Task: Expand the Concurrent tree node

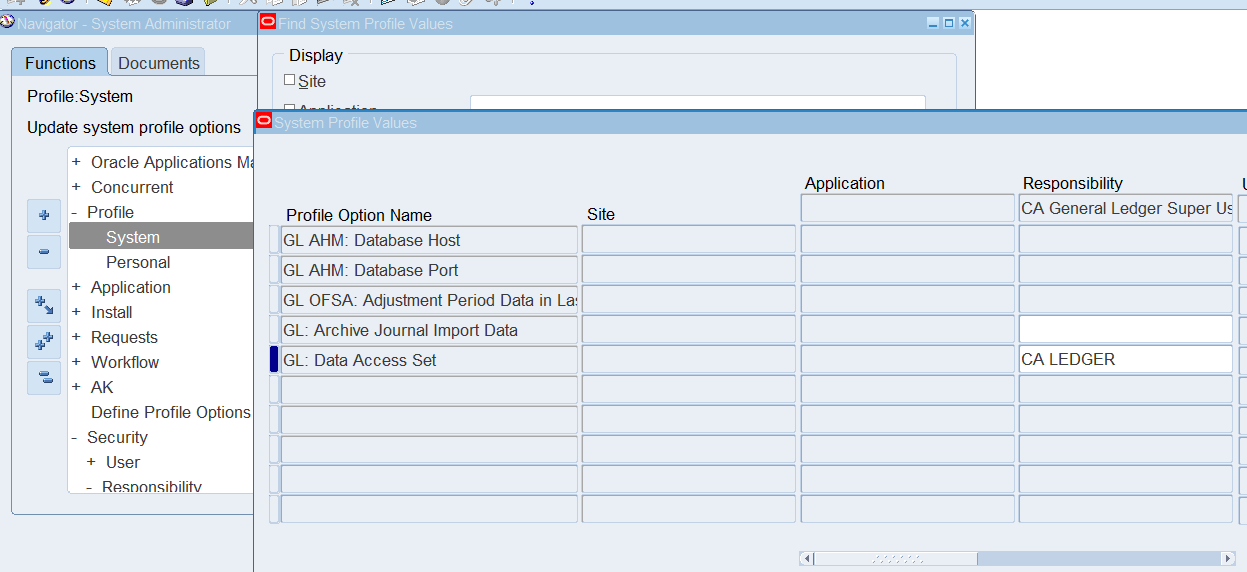Action: [x=76, y=187]
